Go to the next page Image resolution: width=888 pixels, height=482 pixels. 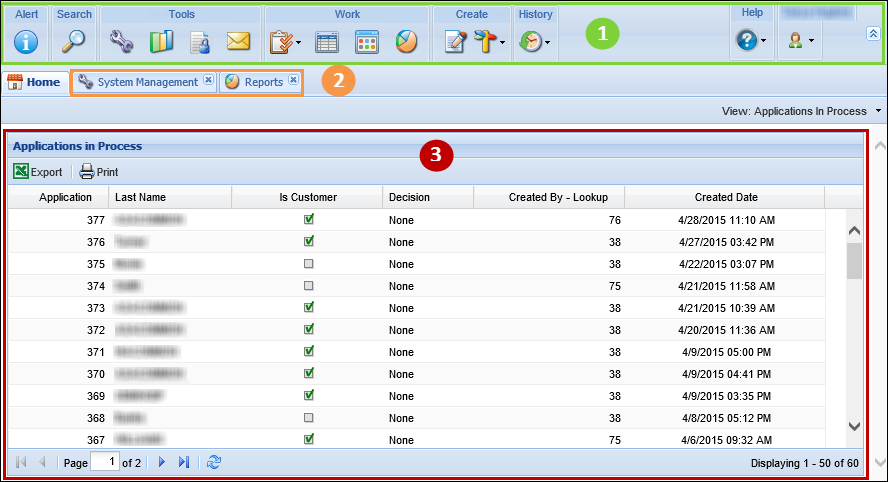[162, 462]
